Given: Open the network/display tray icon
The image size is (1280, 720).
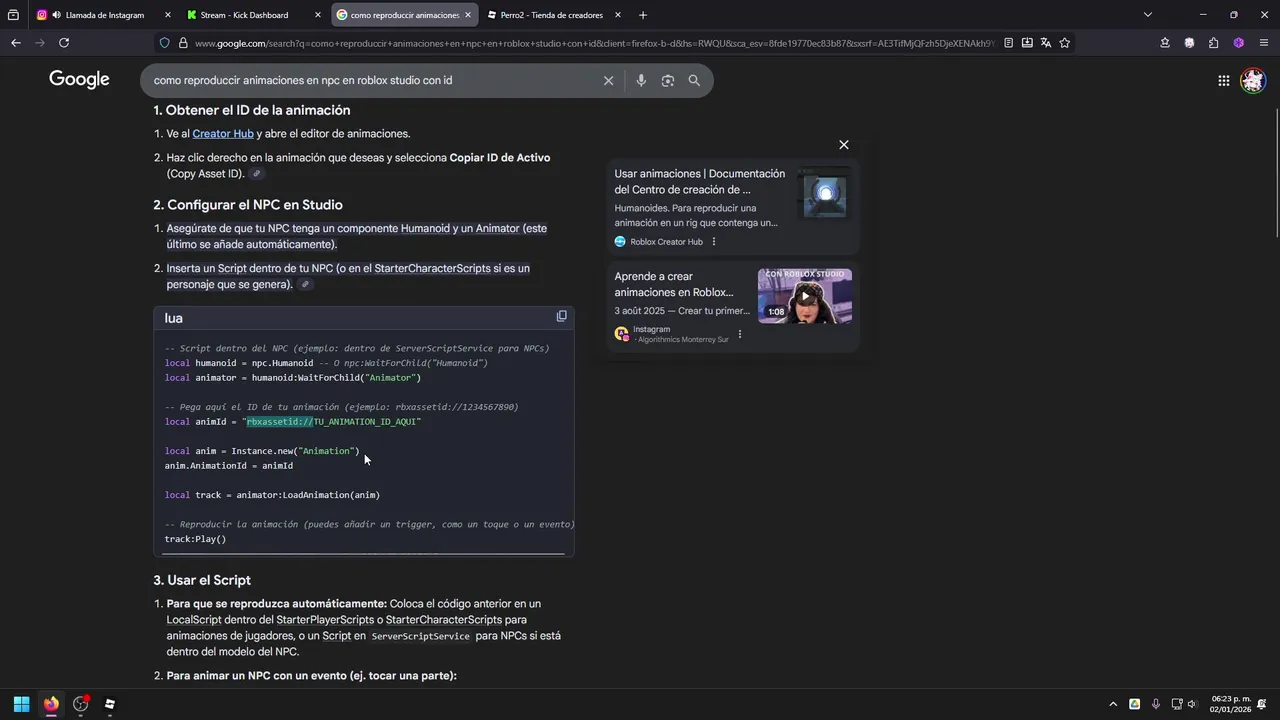Looking at the screenshot, I should (1177, 704).
